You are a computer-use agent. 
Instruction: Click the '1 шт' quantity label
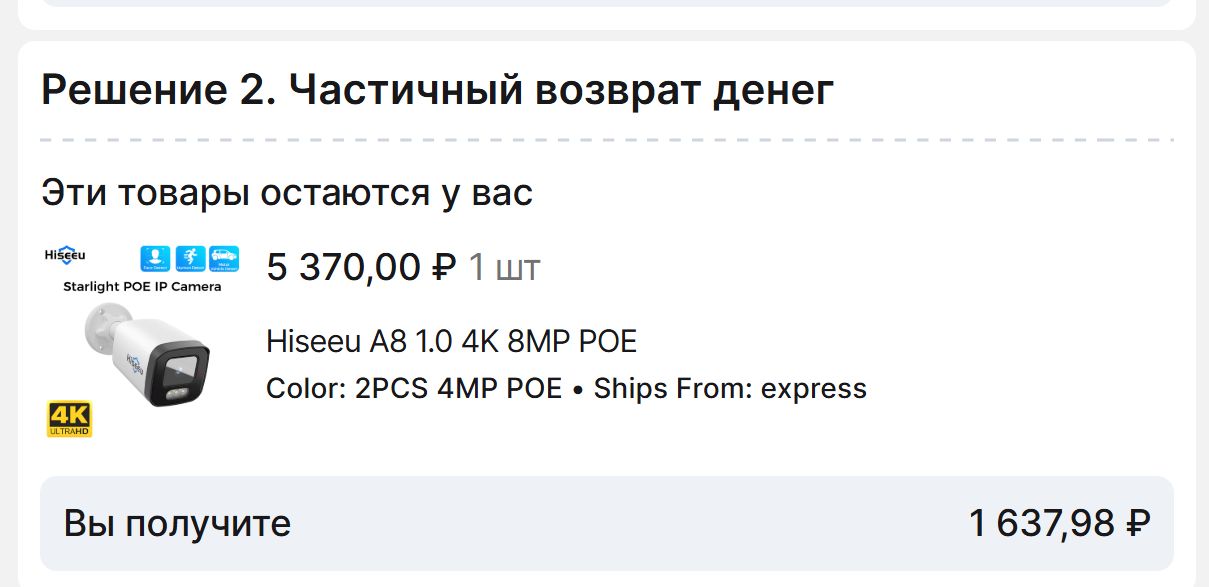tap(504, 268)
